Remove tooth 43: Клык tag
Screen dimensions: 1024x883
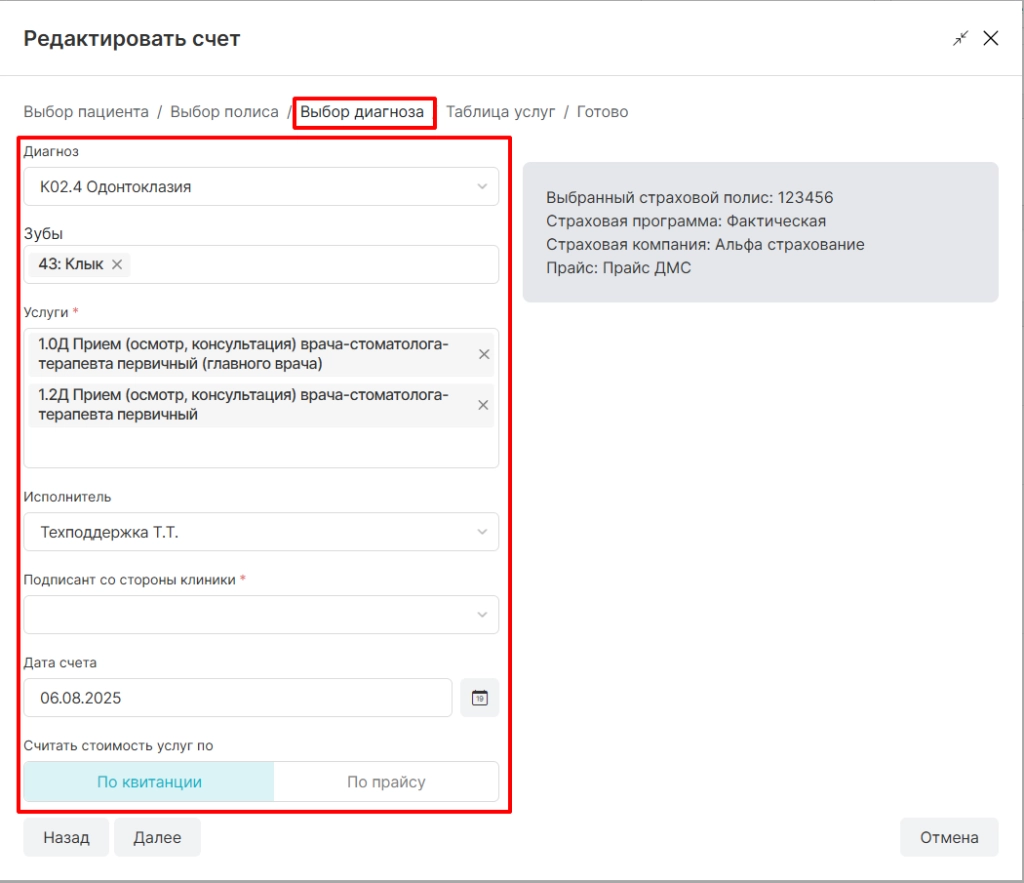click(117, 264)
